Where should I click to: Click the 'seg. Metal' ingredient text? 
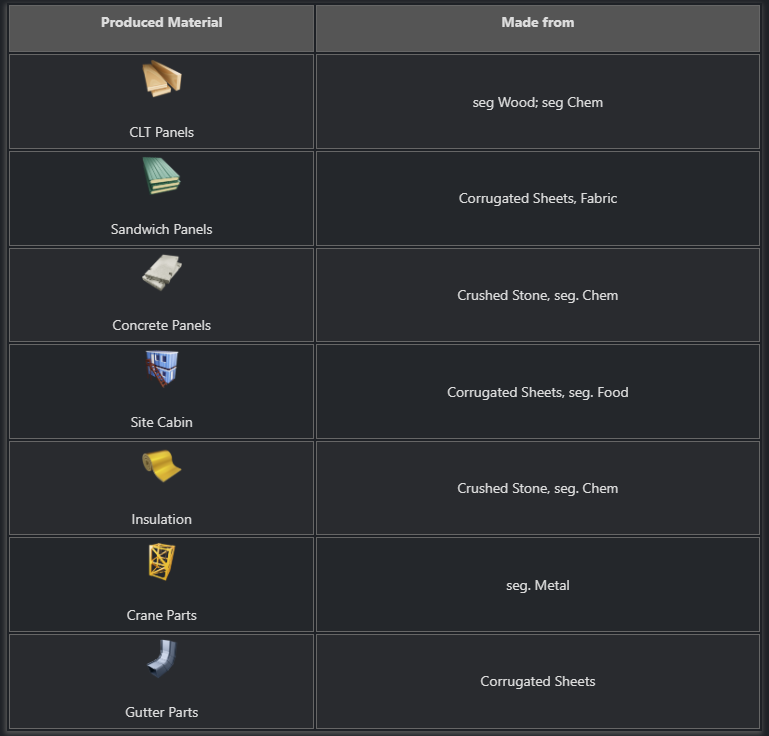[538, 585]
